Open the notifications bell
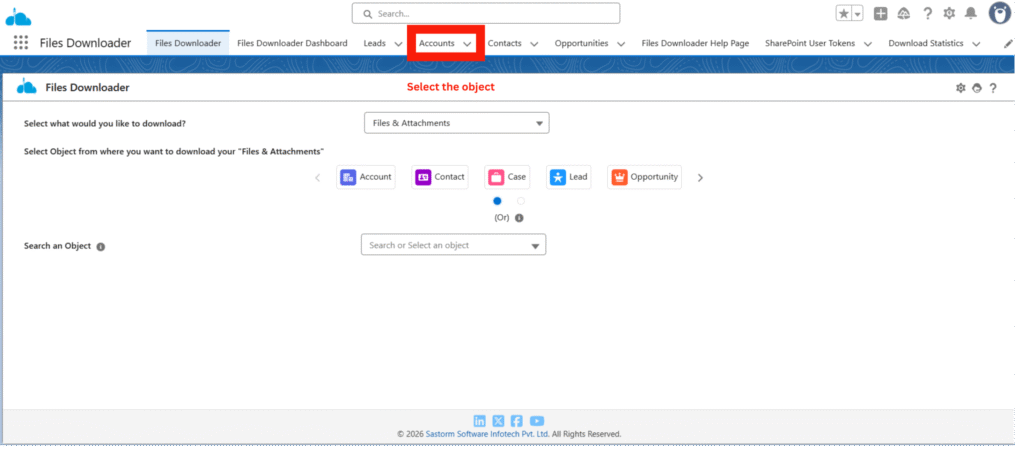 tap(971, 14)
